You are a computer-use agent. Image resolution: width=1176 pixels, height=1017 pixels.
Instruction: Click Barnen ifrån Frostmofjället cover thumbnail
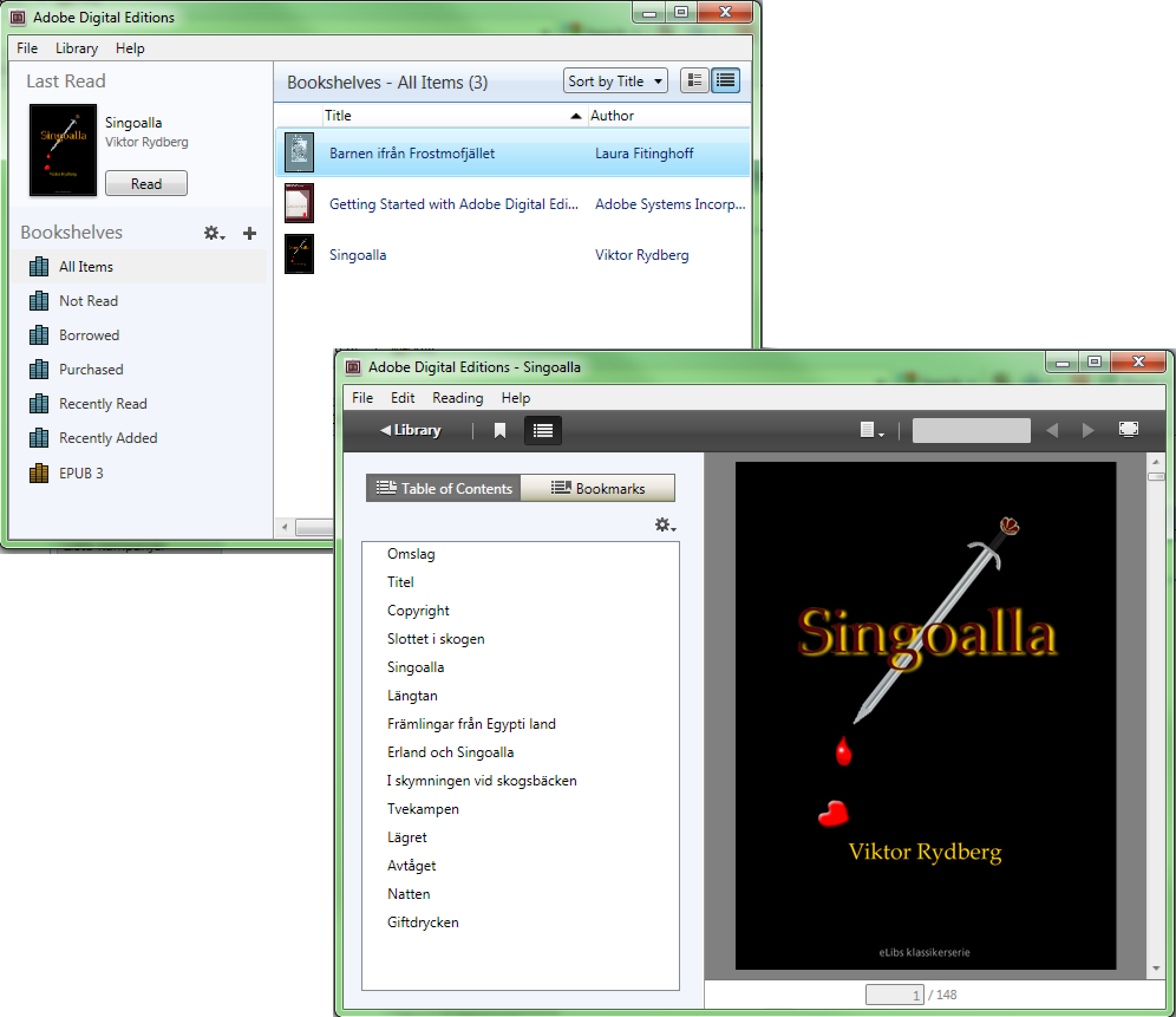299,152
